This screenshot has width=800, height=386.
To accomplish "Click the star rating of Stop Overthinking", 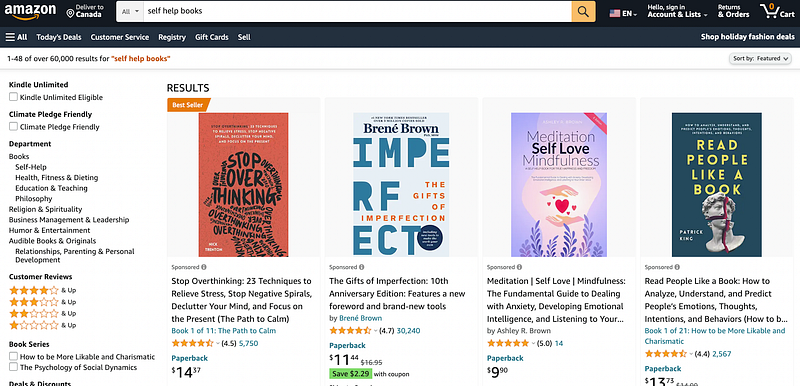I will pyautogui.click(x=192, y=343).
